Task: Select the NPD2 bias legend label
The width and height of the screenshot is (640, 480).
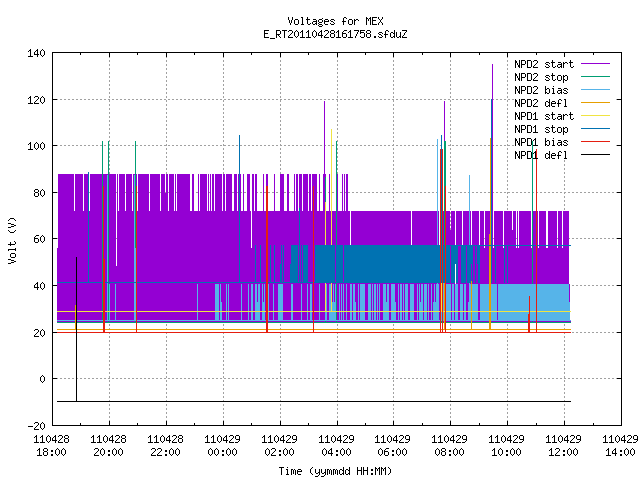Action: 541,90
